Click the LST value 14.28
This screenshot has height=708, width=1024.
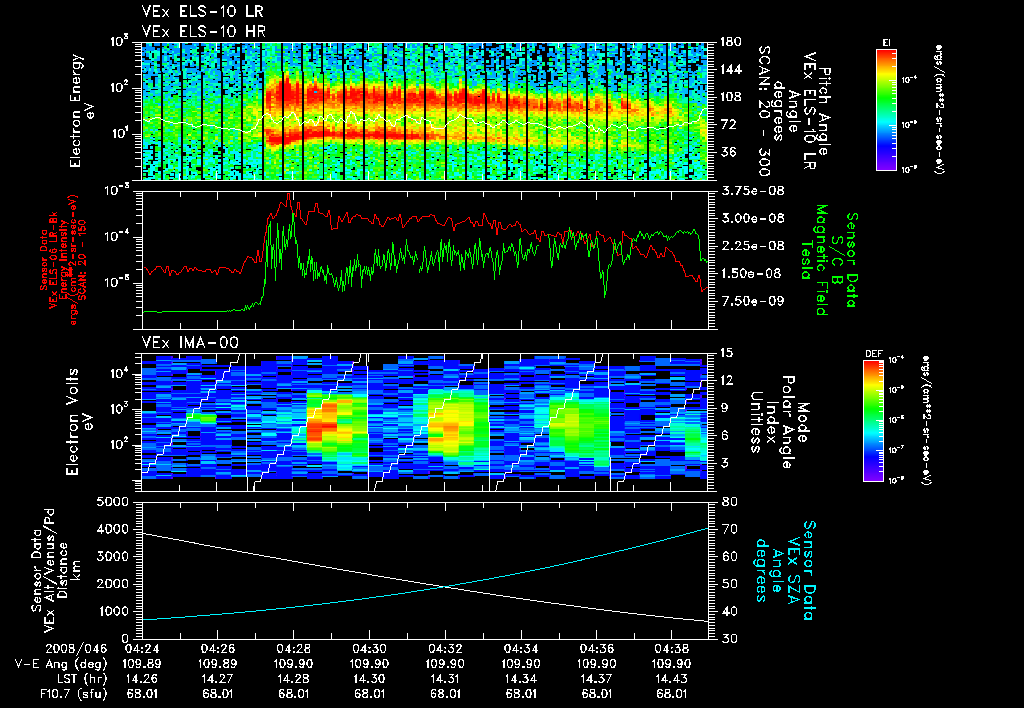coord(293,679)
